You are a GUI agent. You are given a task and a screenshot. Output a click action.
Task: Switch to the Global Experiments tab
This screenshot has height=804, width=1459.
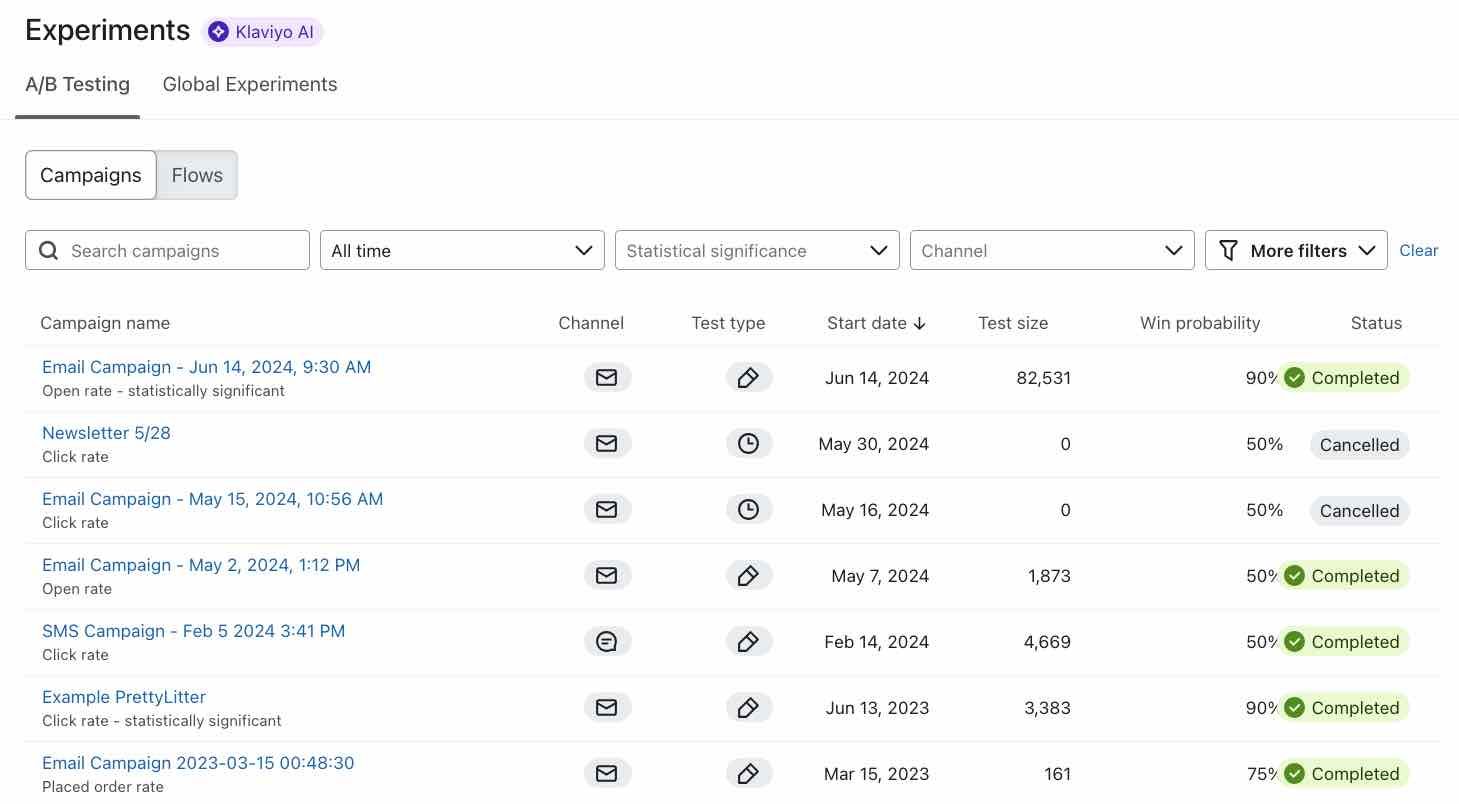pos(249,84)
